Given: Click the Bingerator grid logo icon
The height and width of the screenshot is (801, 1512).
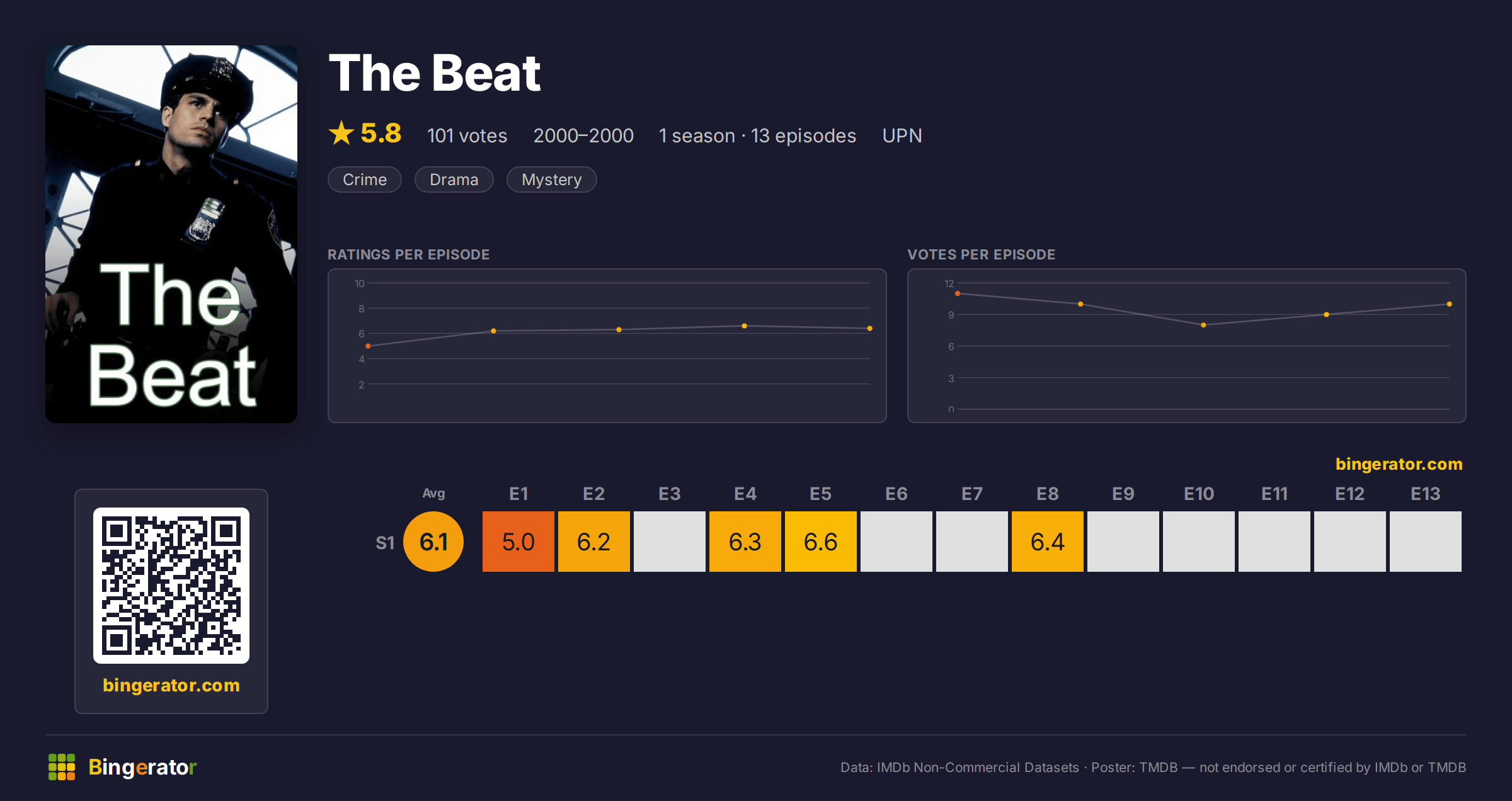Looking at the screenshot, I should point(62,767).
